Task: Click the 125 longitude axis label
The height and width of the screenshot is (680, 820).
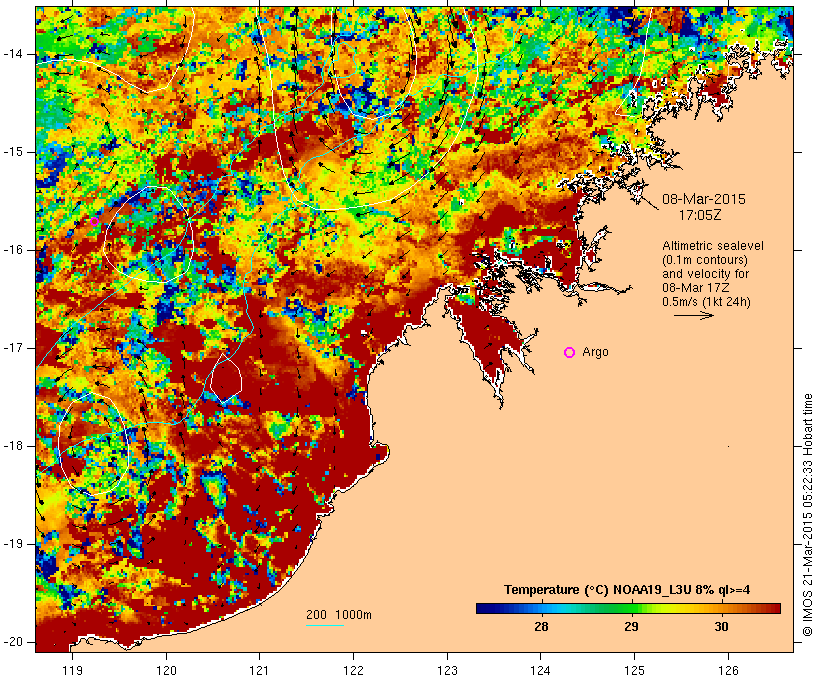Action: (x=635, y=670)
